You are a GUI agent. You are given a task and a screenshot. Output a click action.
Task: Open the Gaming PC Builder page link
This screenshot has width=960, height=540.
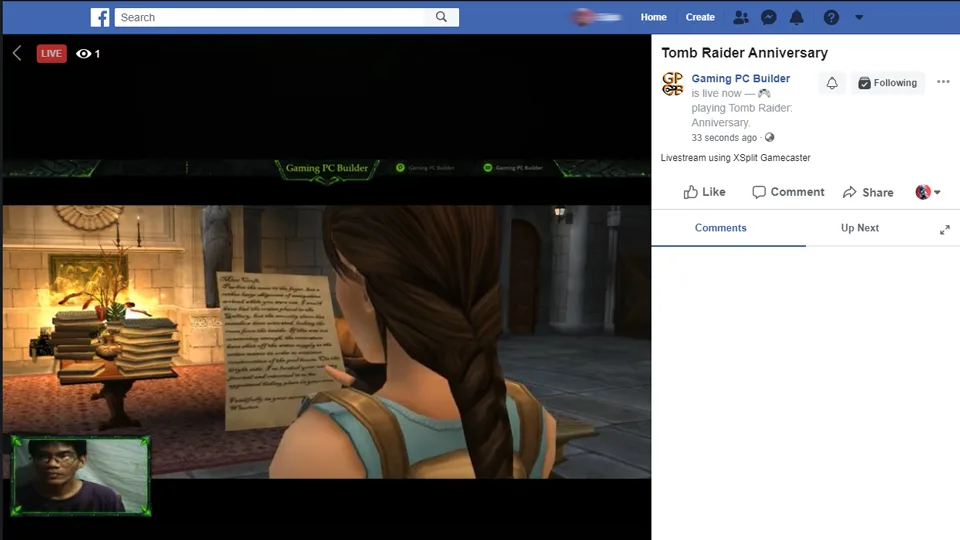740,78
